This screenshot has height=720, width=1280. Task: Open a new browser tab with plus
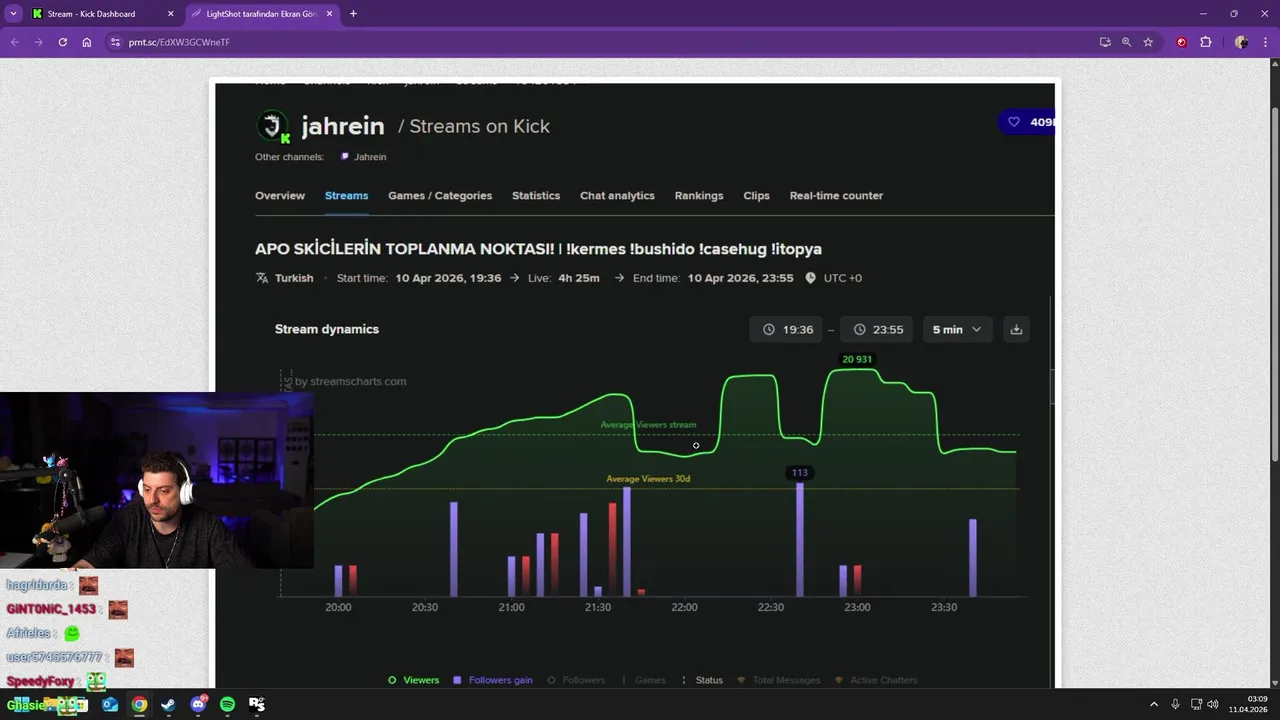pyautogui.click(x=353, y=14)
